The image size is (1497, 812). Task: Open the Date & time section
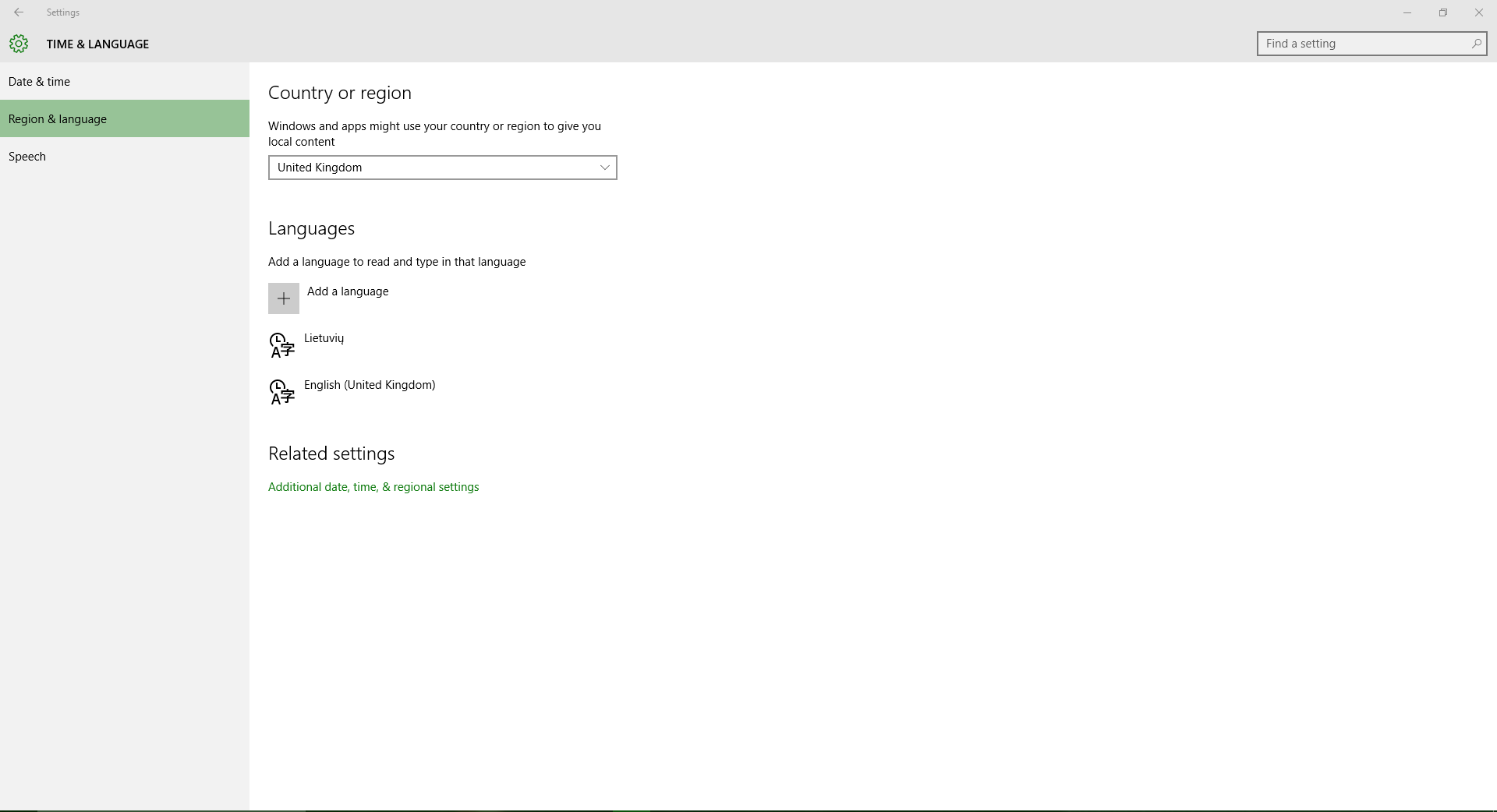(125, 81)
